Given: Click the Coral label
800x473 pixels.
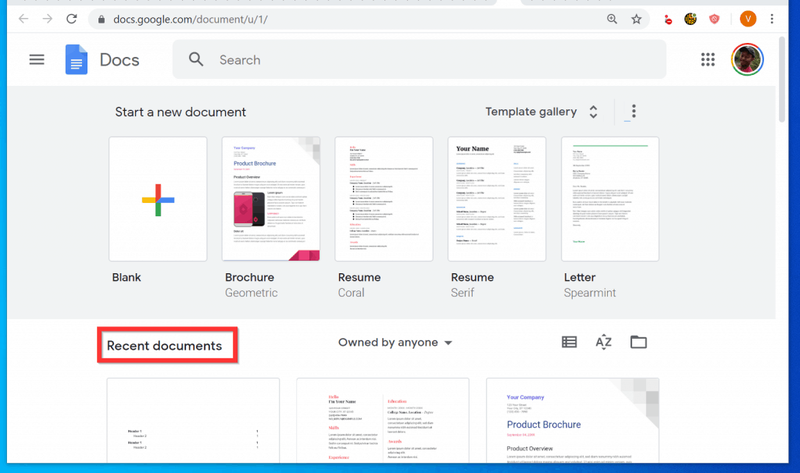Looking at the screenshot, I should (x=351, y=293).
